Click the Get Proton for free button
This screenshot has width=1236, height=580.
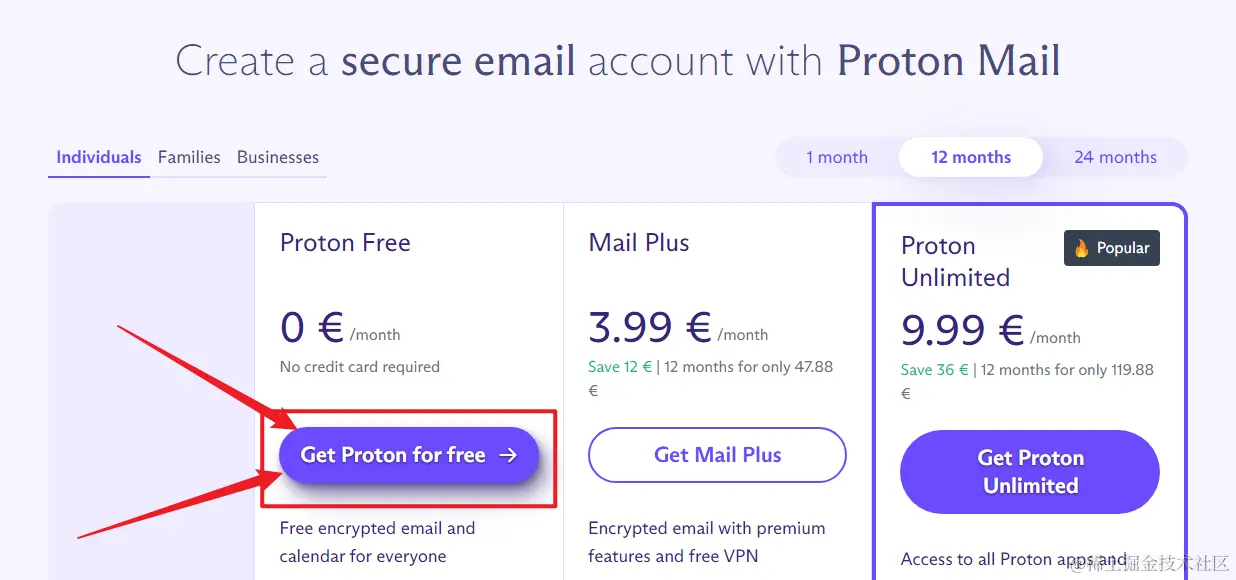408,455
